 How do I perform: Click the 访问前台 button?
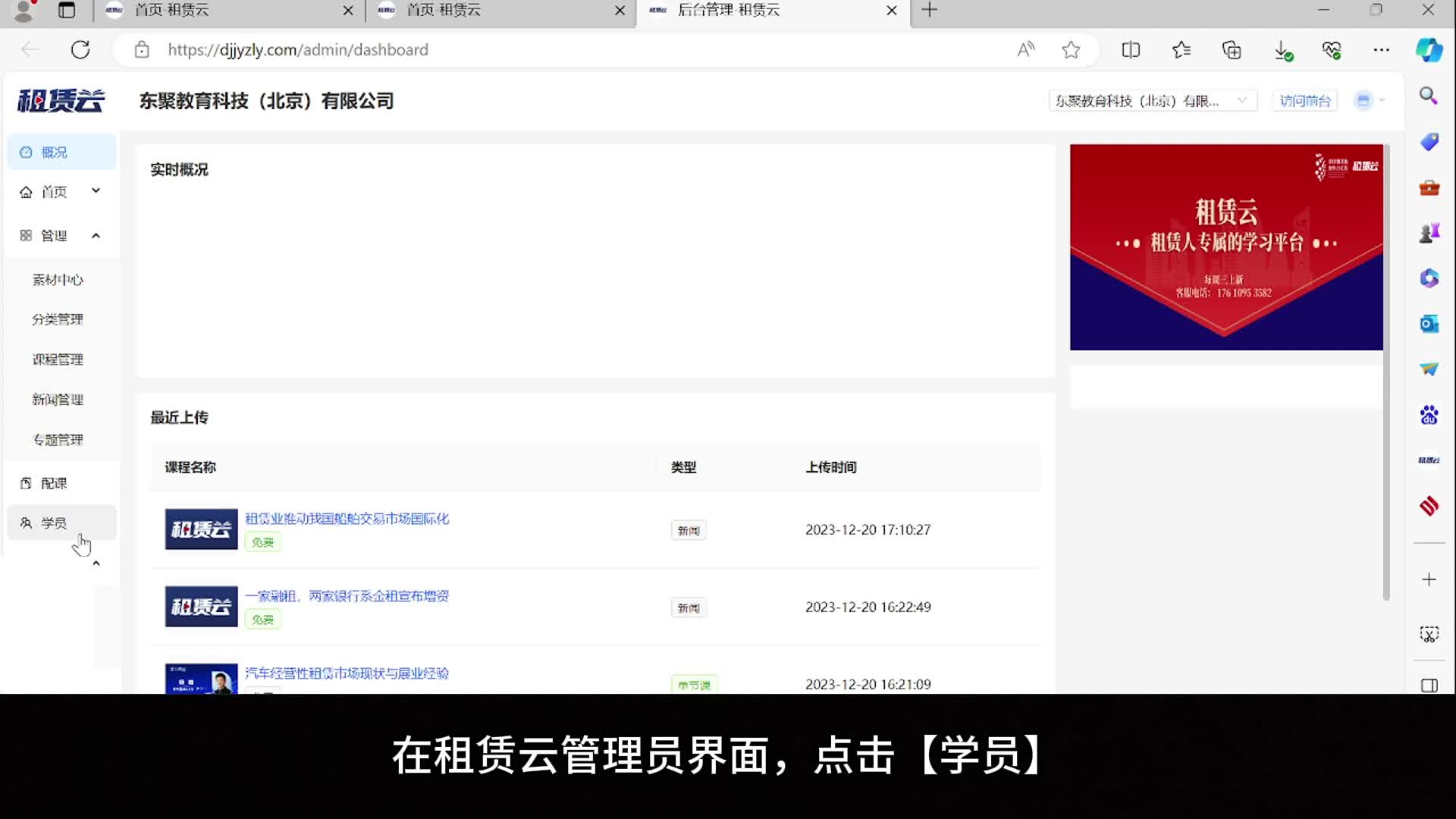1304,101
